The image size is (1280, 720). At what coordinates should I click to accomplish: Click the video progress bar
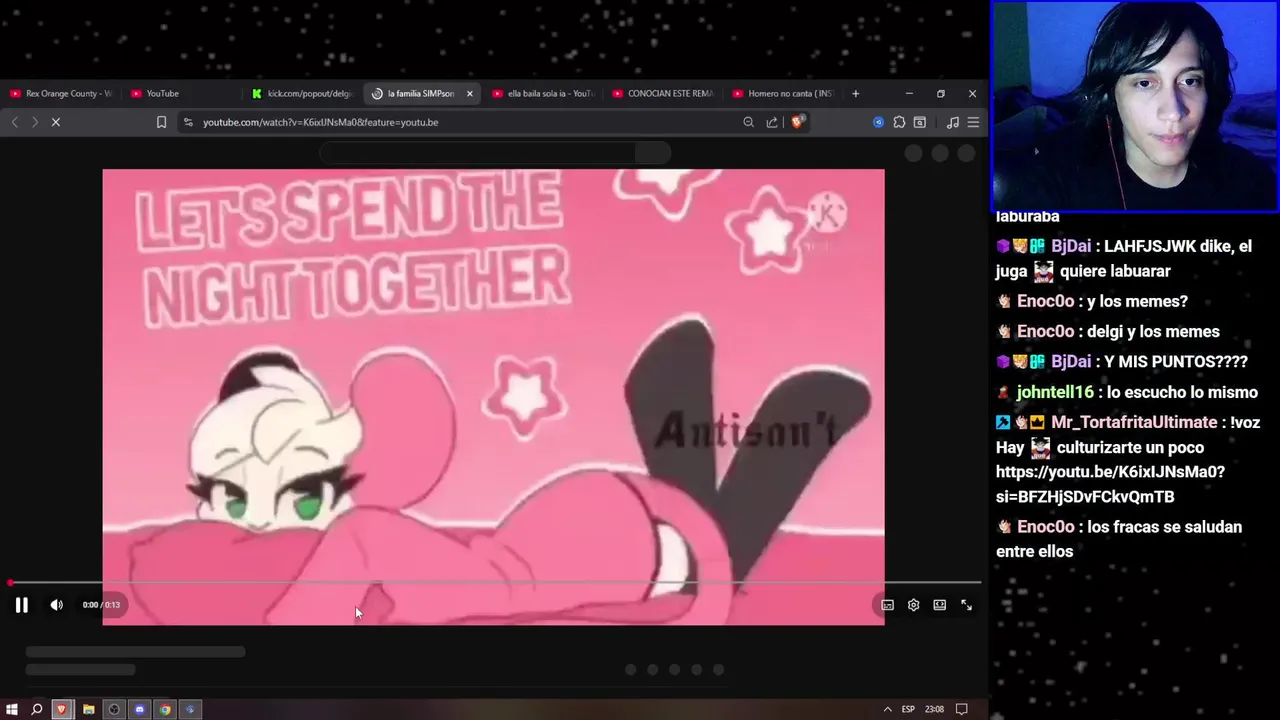tap(494, 582)
